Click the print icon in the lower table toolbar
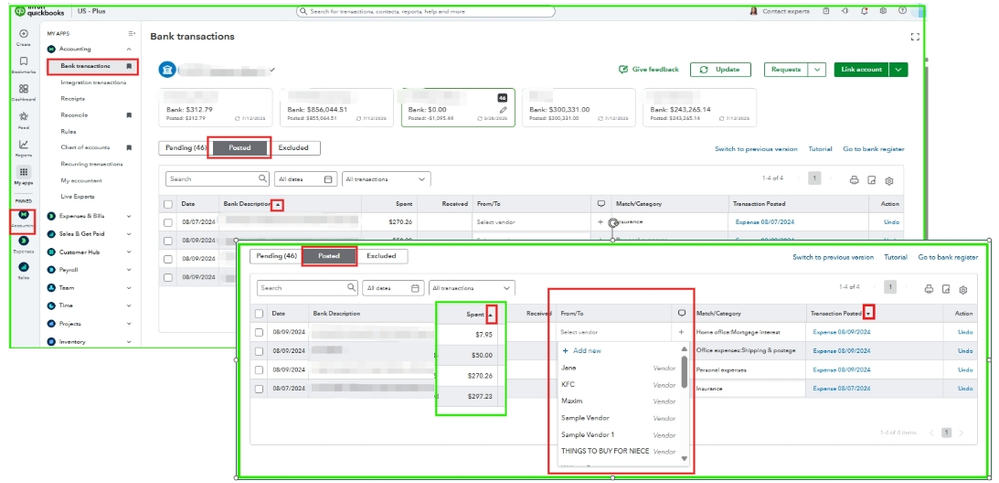 pos(928,289)
